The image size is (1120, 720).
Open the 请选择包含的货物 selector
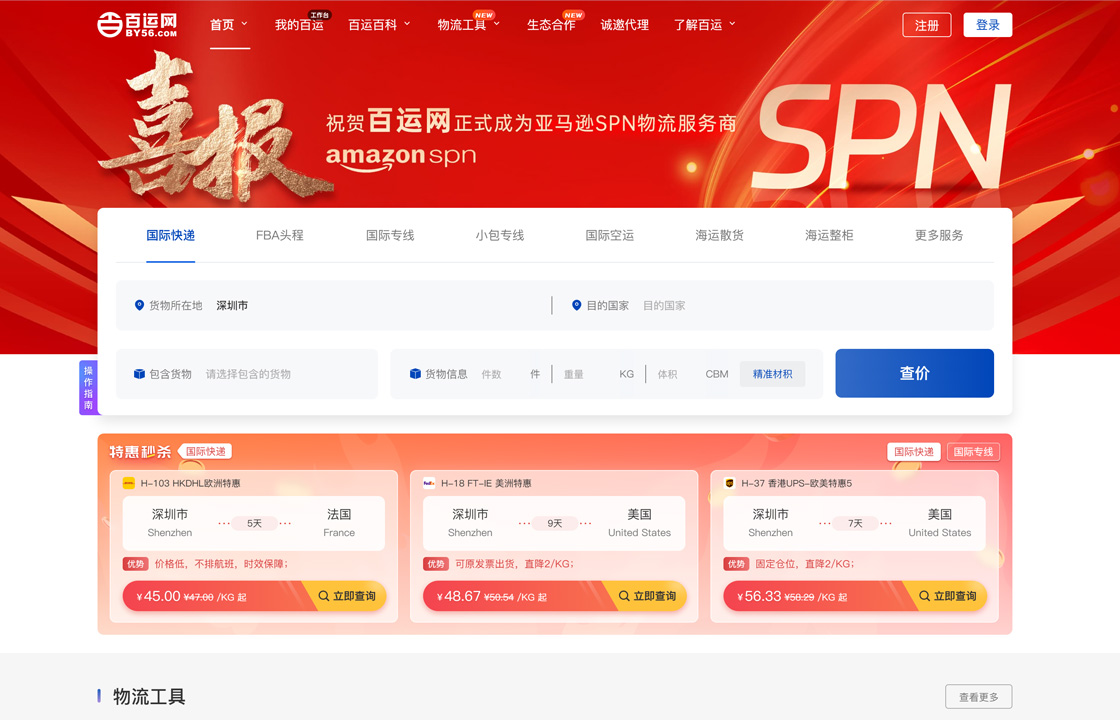(x=248, y=374)
